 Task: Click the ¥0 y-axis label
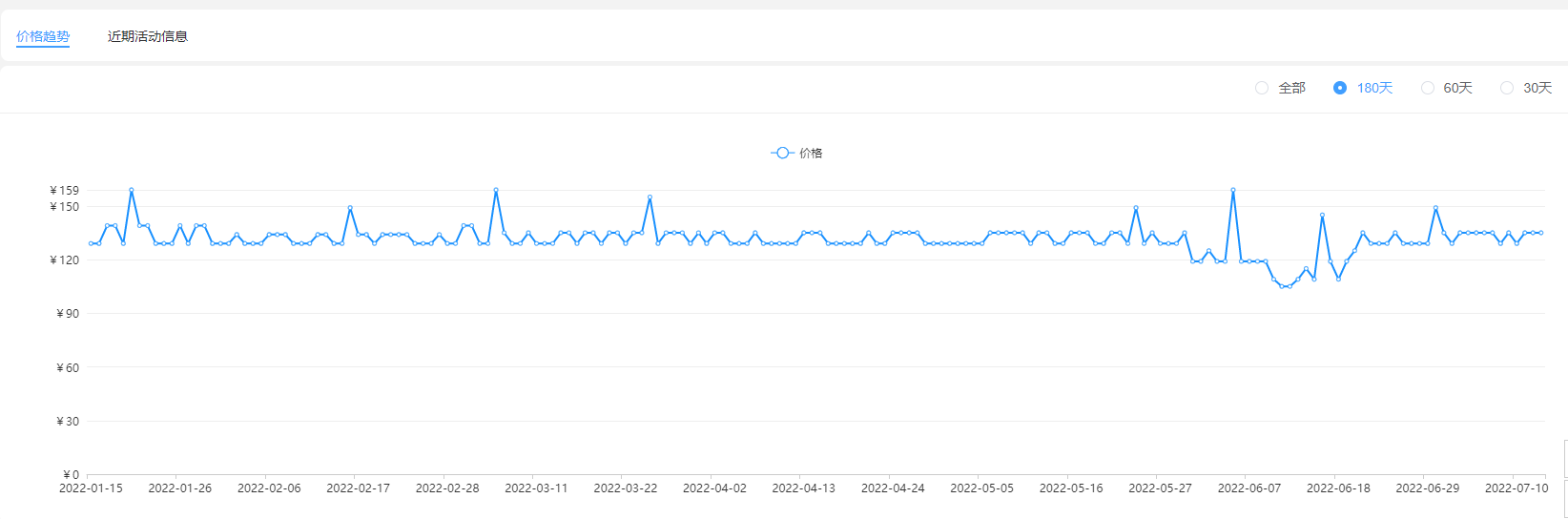coord(72,474)
